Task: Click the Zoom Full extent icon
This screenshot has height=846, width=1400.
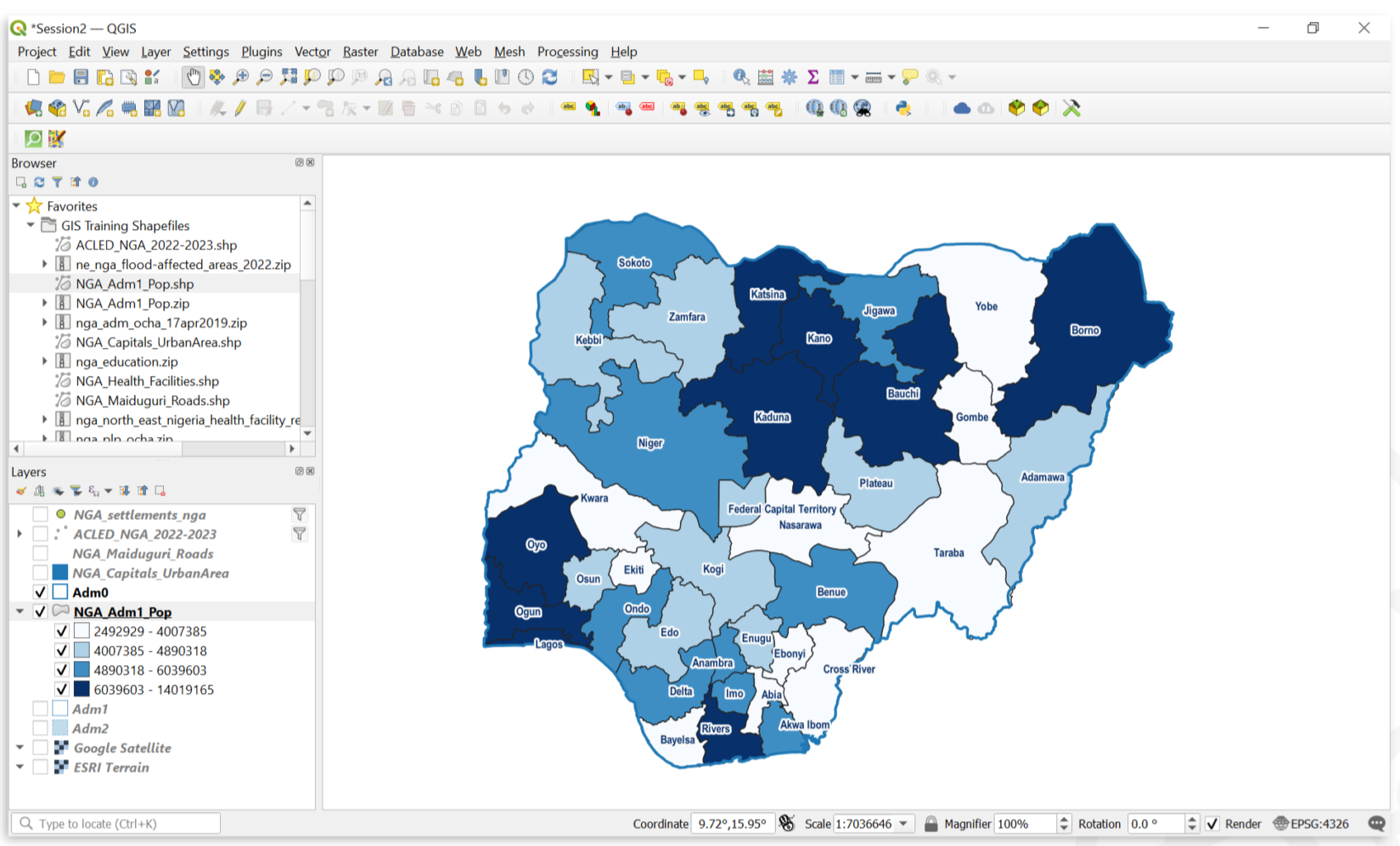Action: click(289, 77)
